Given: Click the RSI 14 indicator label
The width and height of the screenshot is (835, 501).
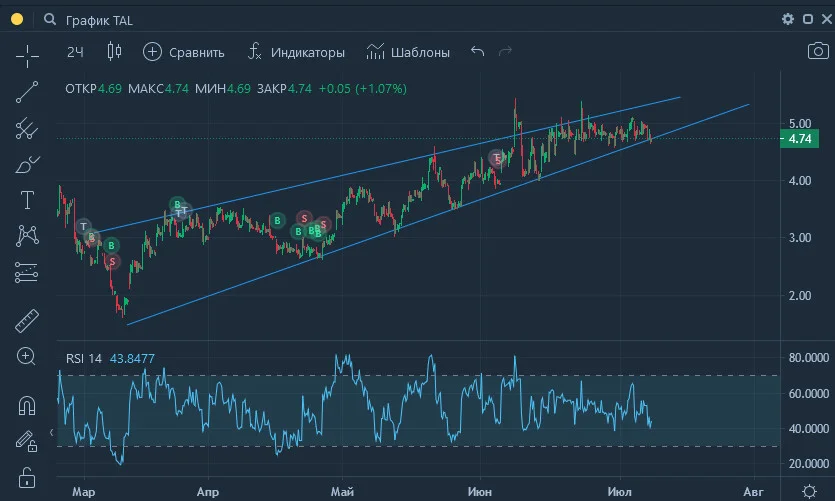Looking at the screenshot, I should tap(84, 359).
